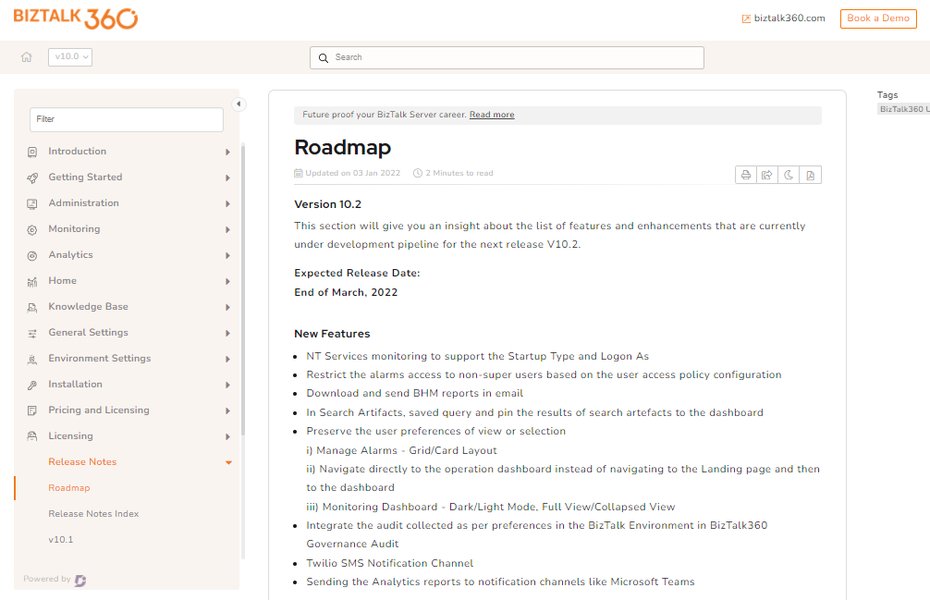Open the v10.1 release notes page
Screen dimensions: 930x600
pyautogui.click(x=60, y=540)
